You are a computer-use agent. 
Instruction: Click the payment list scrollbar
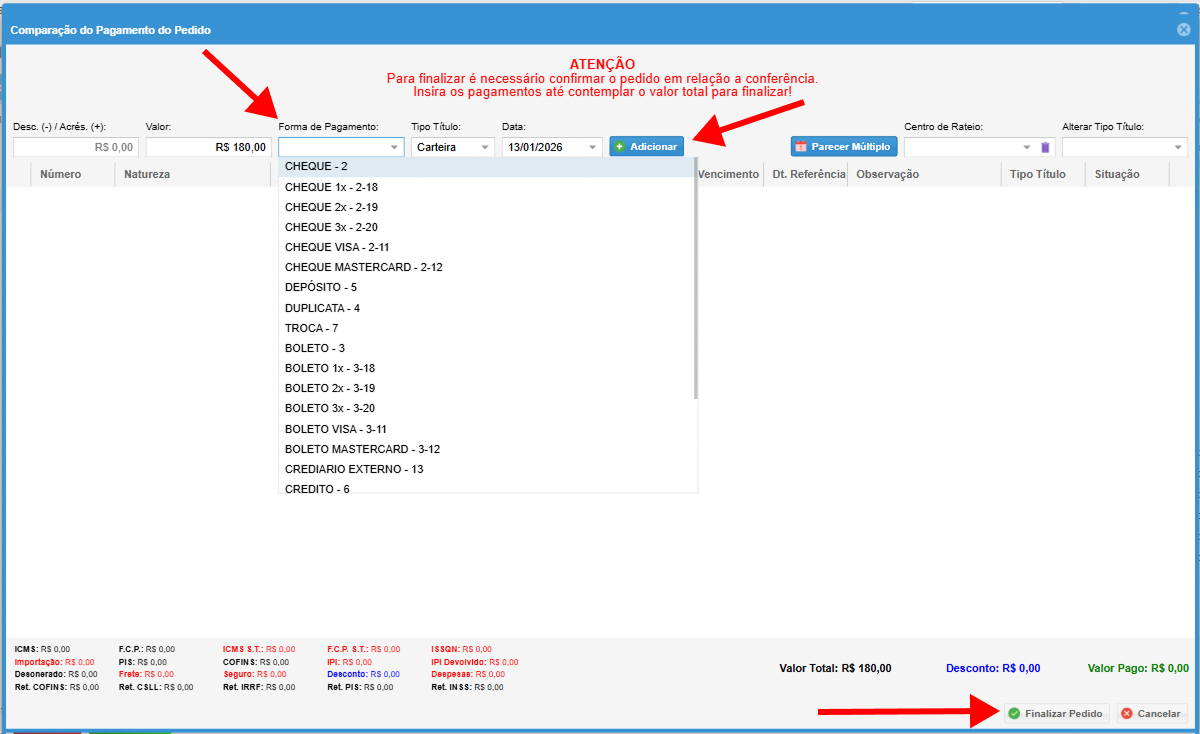(x=695, y=280)
